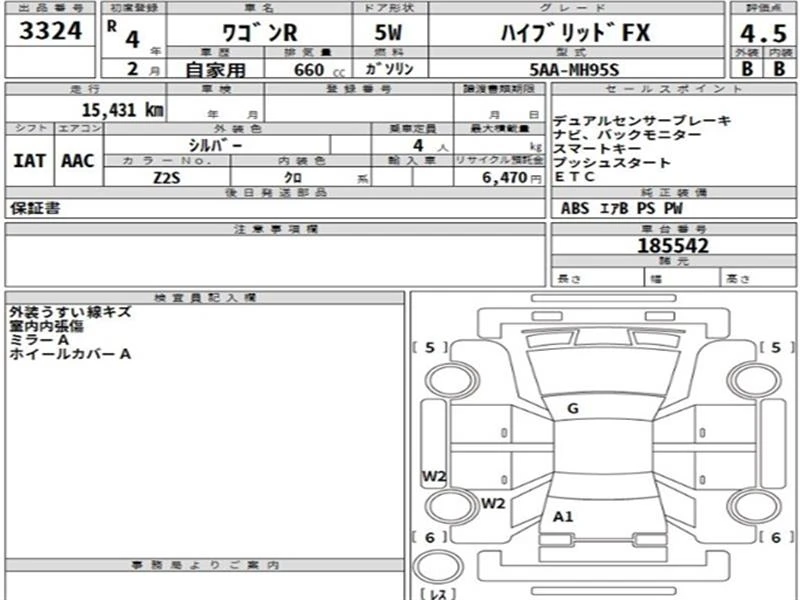The image size is (800, 600).
Task: Click the A1 mark on rear diagram
Action: 563,517
